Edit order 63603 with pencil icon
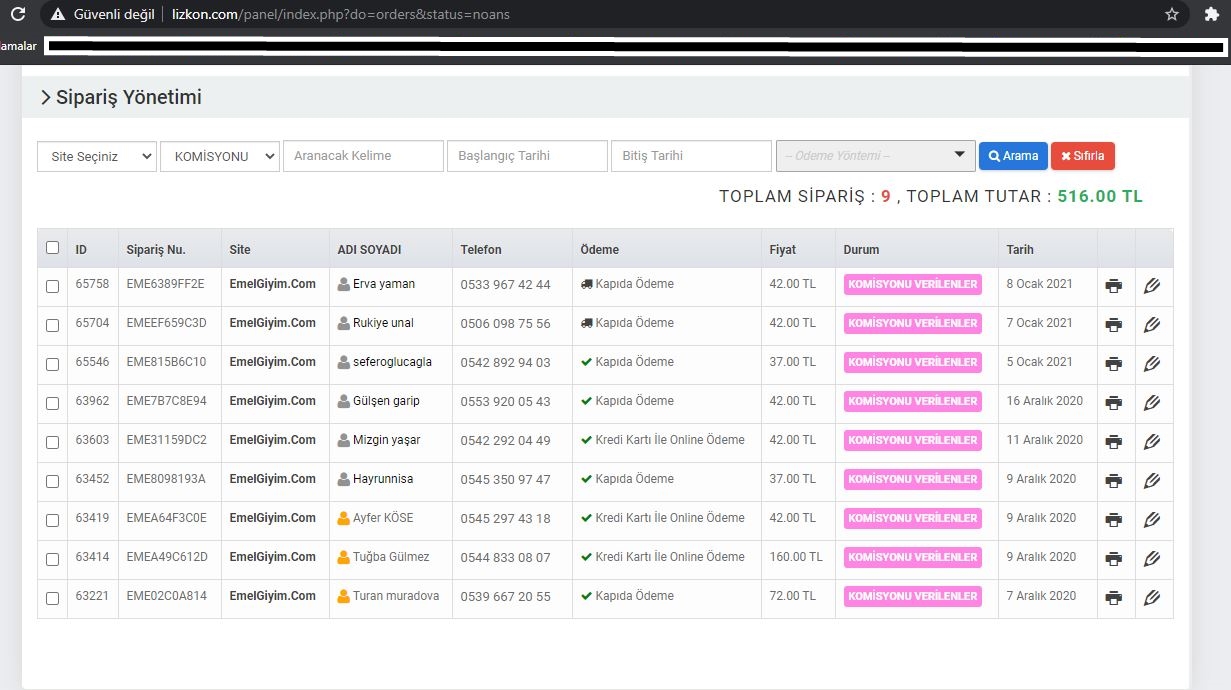Viewport: 1231px width, 690px height. [x=1151, y=442]
